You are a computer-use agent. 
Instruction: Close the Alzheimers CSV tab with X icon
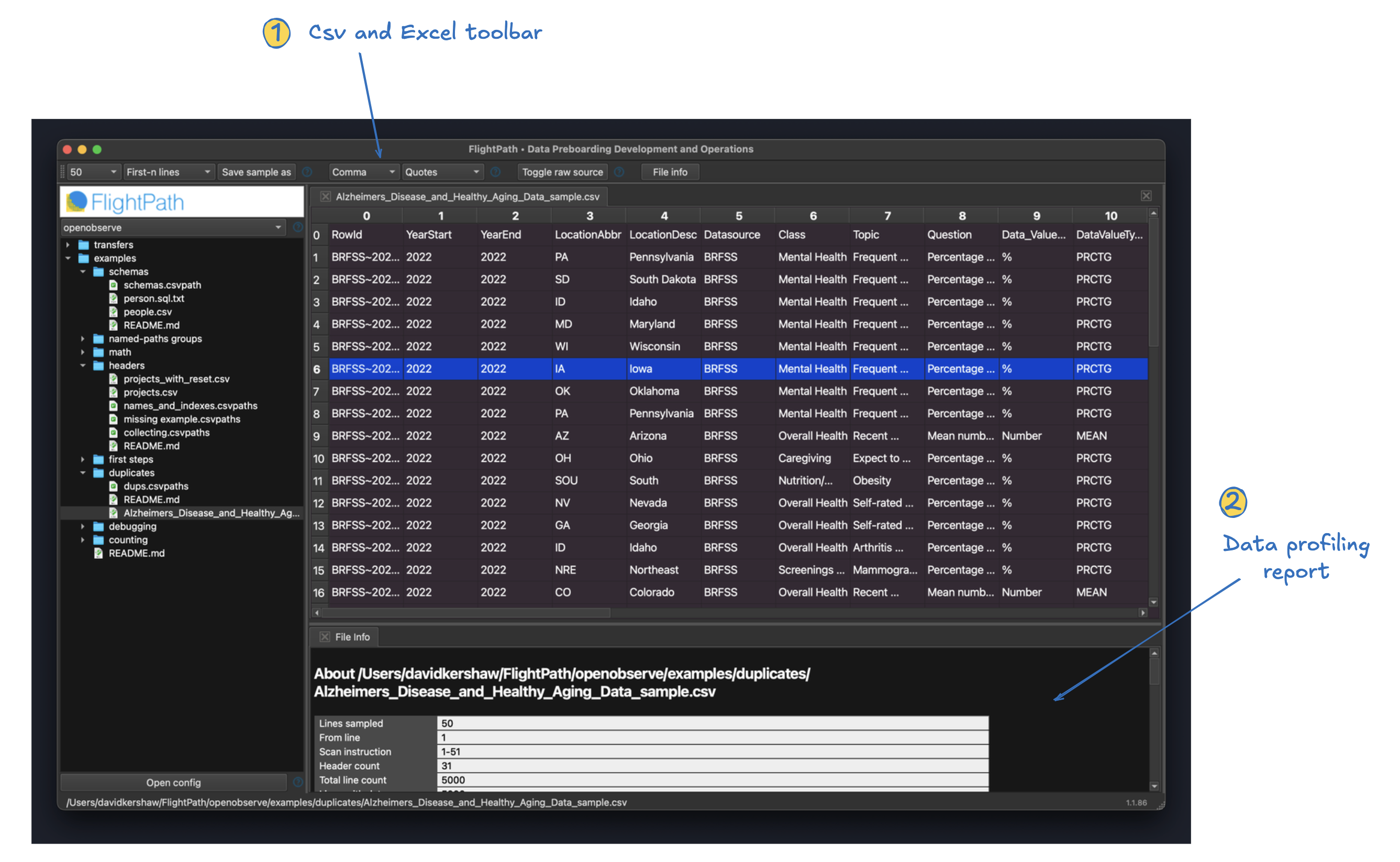tap(325, 197)
